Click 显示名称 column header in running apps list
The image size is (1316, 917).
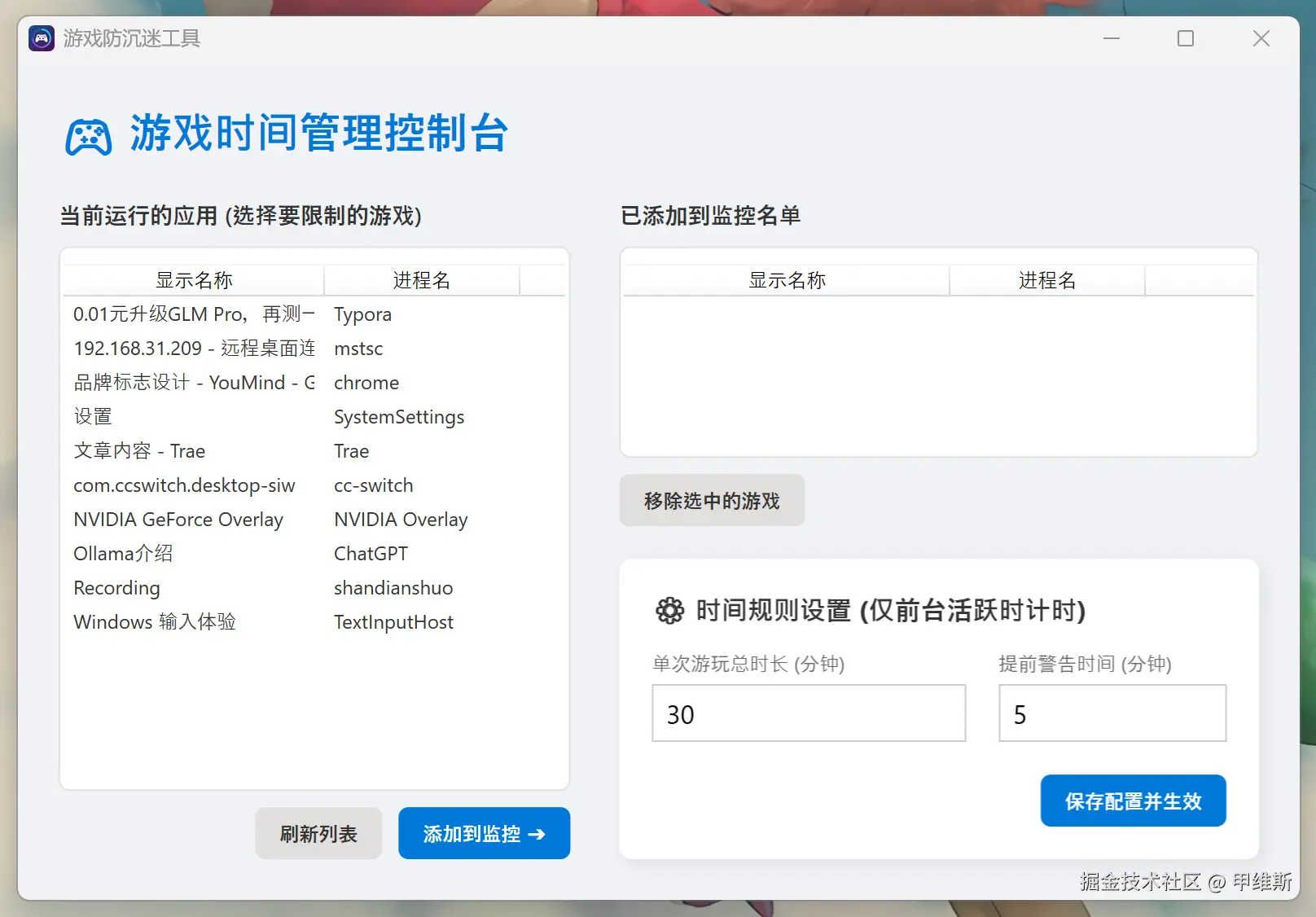click(x=194, y=280)
